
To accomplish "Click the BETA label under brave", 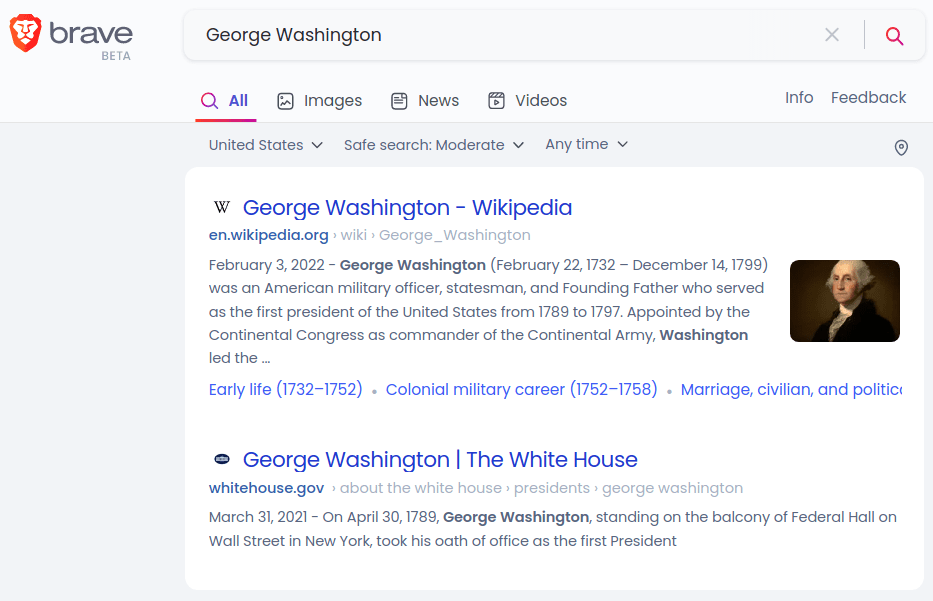I will pos(115,56).
